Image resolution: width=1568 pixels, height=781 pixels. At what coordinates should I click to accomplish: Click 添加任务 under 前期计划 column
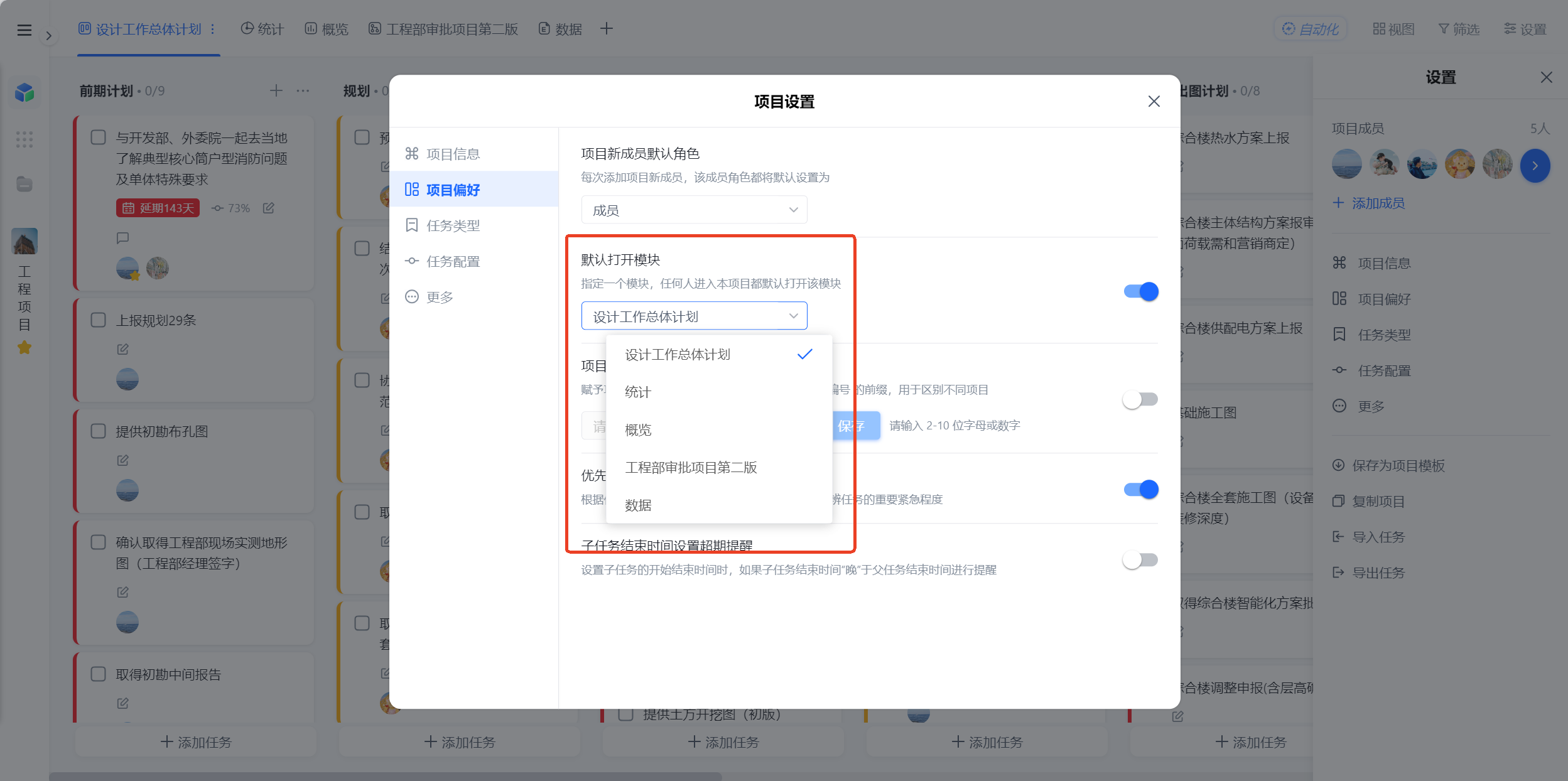tap(196, 742)
